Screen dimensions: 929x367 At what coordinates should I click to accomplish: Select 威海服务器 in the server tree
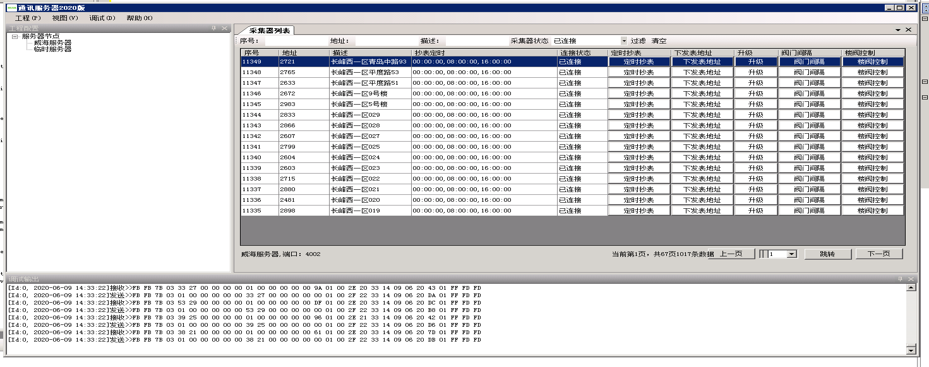(53, 43)
